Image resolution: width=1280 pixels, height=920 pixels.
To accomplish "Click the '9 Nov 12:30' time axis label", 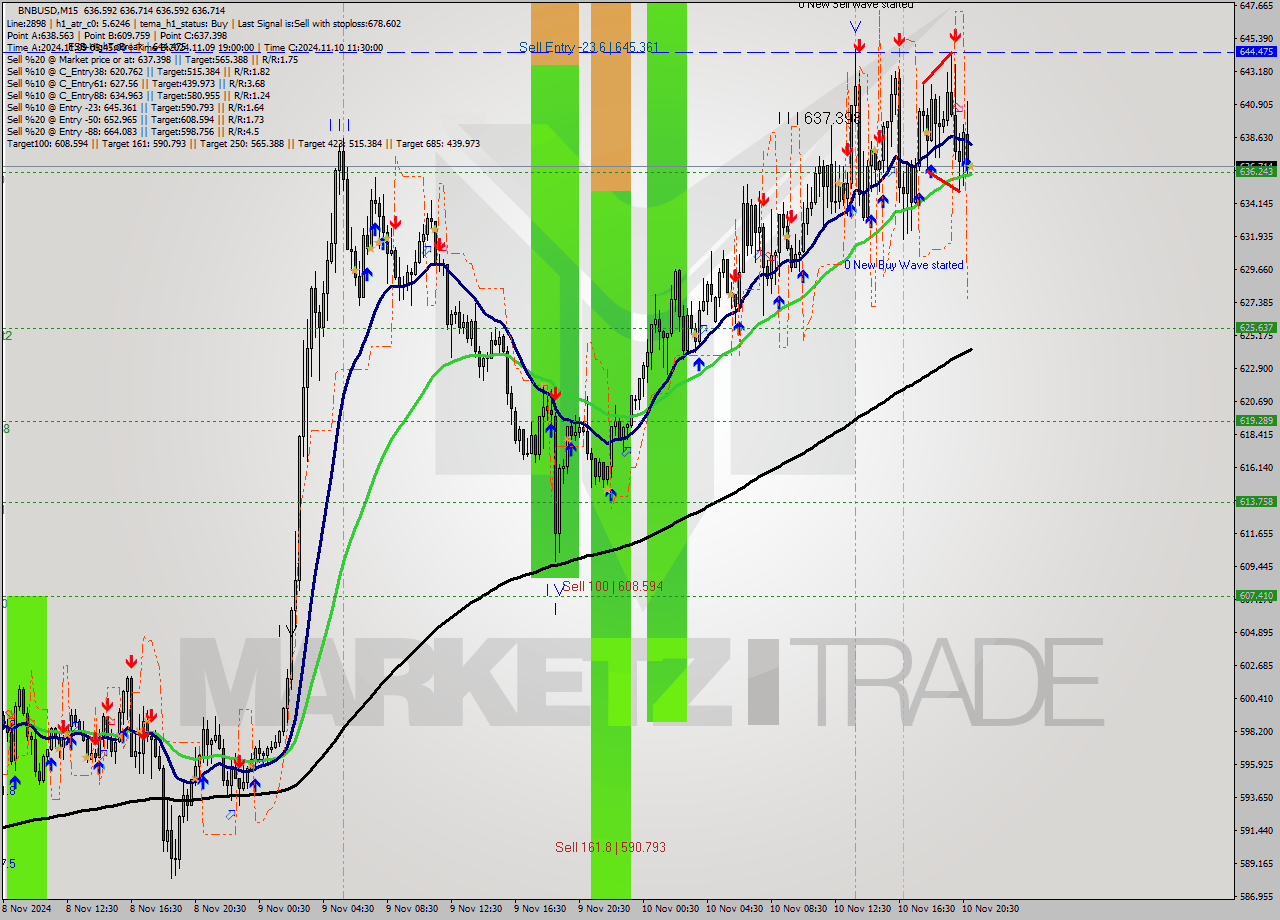I will point(476,909).
